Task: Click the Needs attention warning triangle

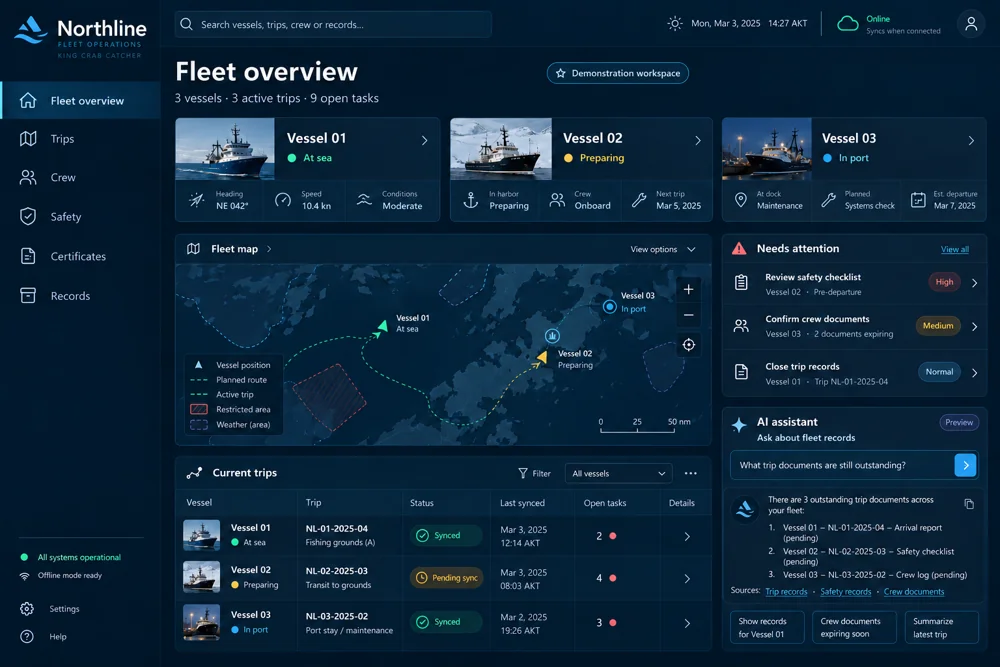Action: pyautogui.click(x=739, y=249)
